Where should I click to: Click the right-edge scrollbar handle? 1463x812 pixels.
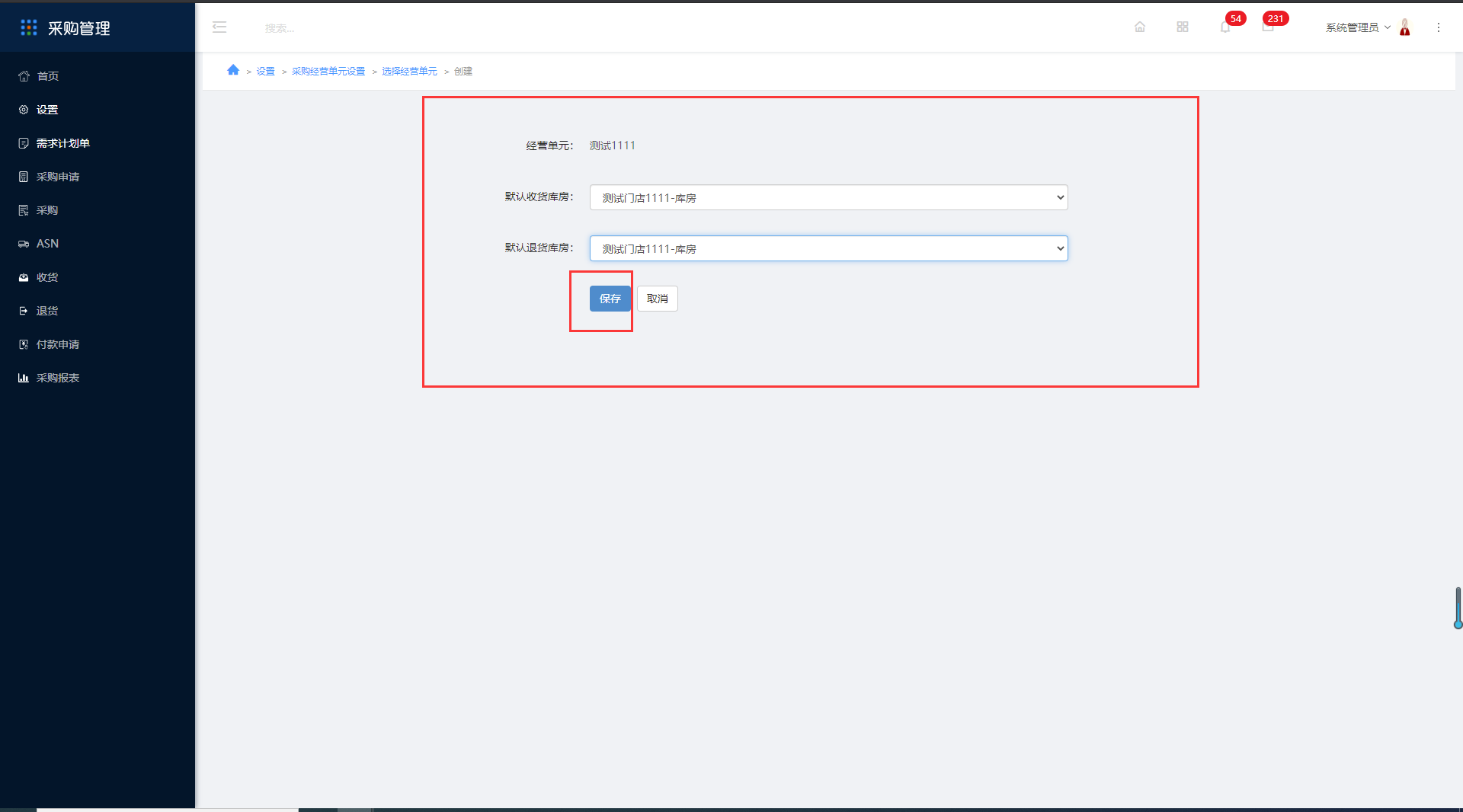(1458, 608)
